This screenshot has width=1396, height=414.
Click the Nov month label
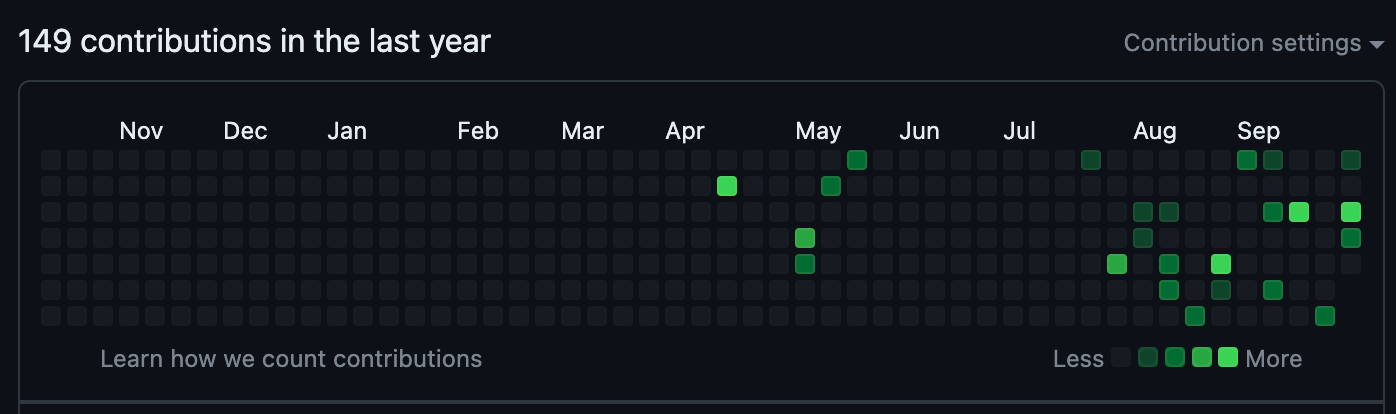[x=141, y=131]
